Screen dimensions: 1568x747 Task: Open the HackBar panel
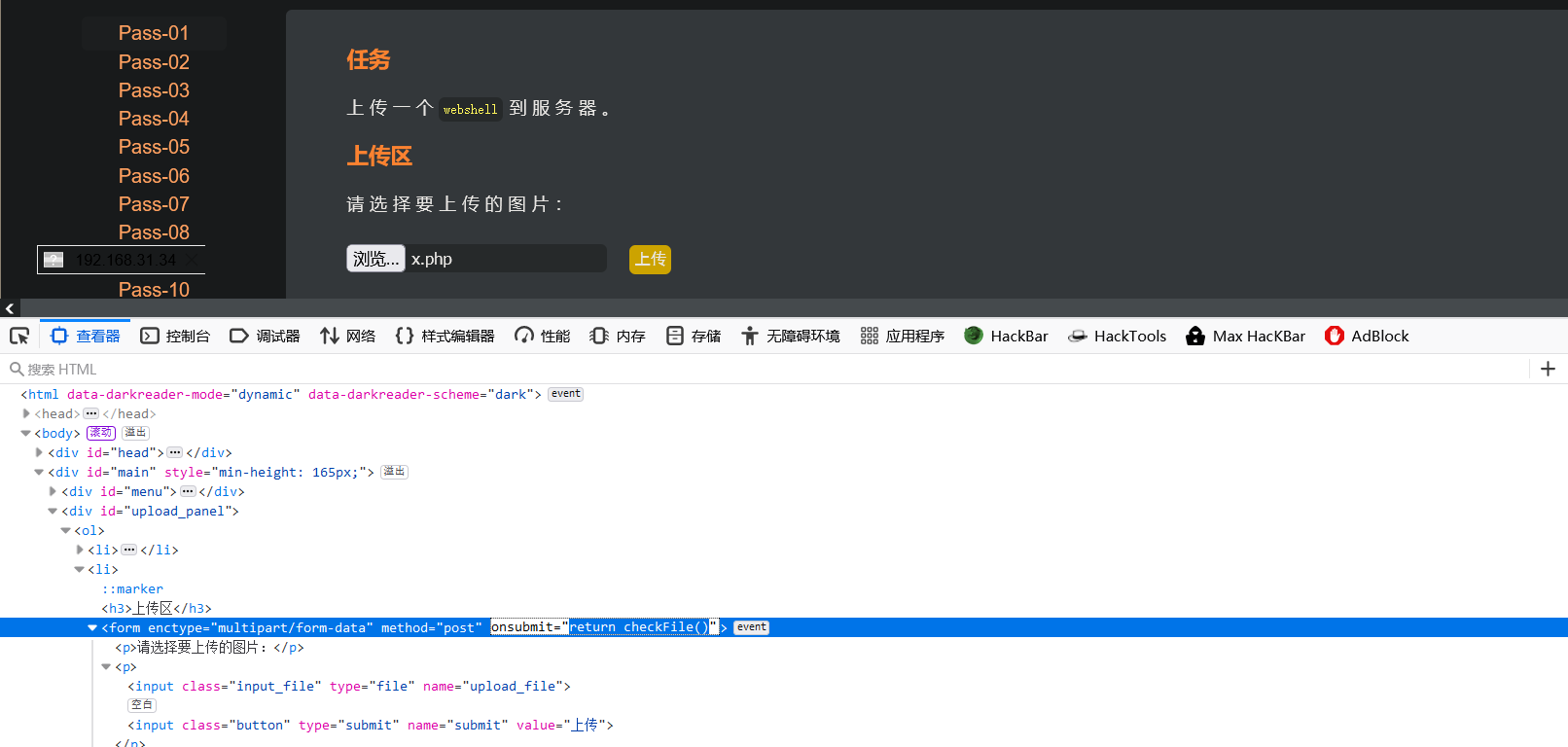click(x=1006, y=336)
